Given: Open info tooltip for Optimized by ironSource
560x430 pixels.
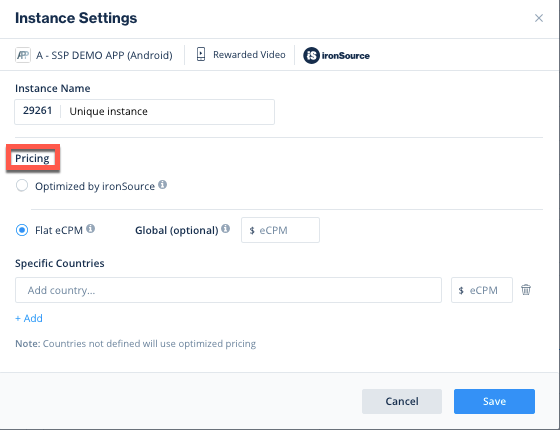Looking at the screenshot, I should [x=162, y=185].
